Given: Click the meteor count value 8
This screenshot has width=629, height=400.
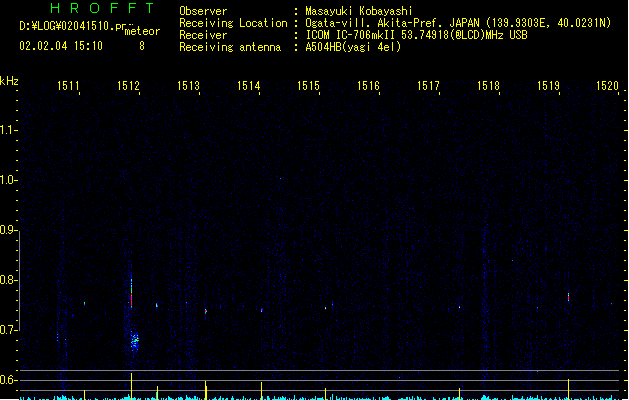Looking at the screenshot, I should 142,46.
